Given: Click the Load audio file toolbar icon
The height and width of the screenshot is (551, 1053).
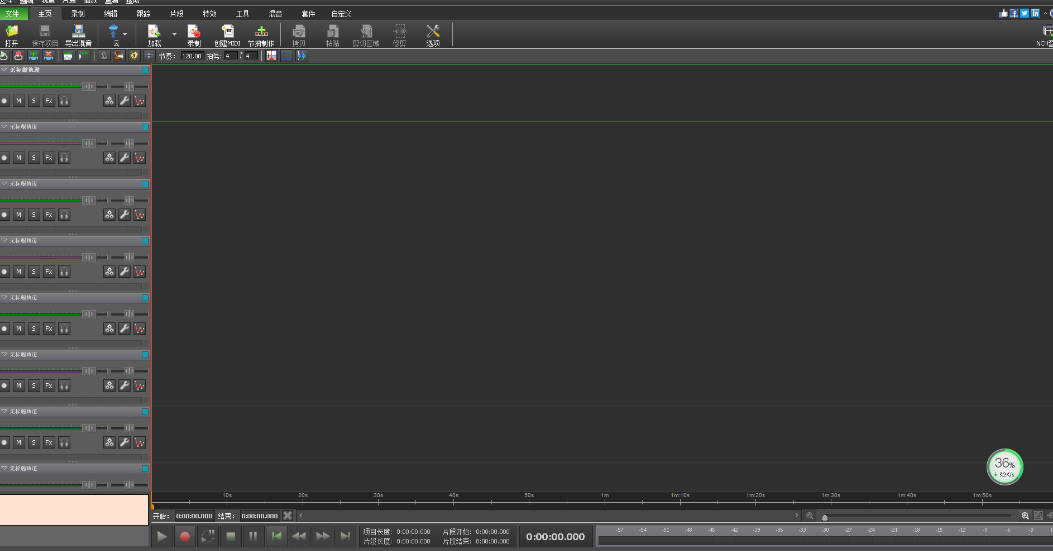Looking at the screenshot, I should click(x=154, y=31).
